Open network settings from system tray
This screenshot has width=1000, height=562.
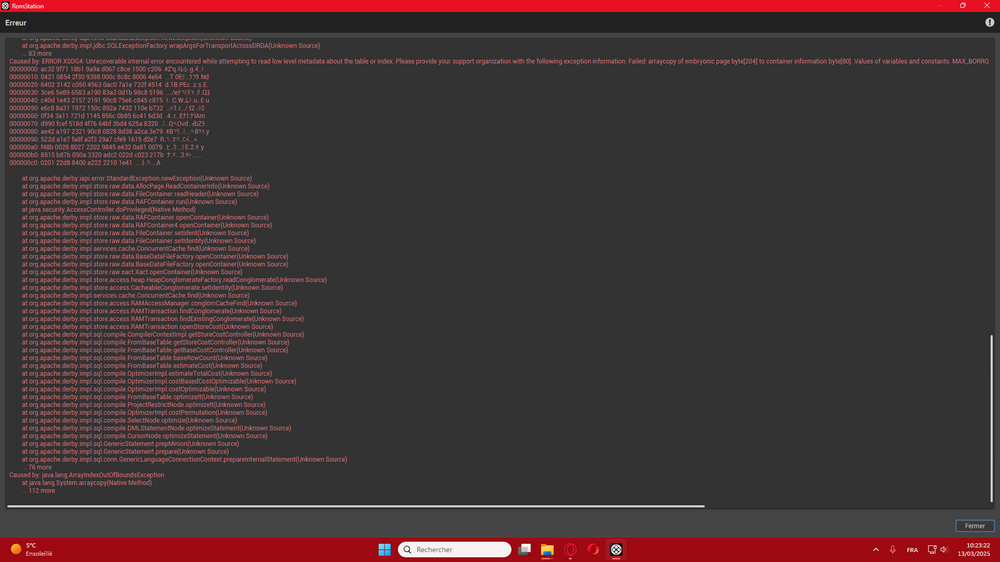(x=931, y=549)
